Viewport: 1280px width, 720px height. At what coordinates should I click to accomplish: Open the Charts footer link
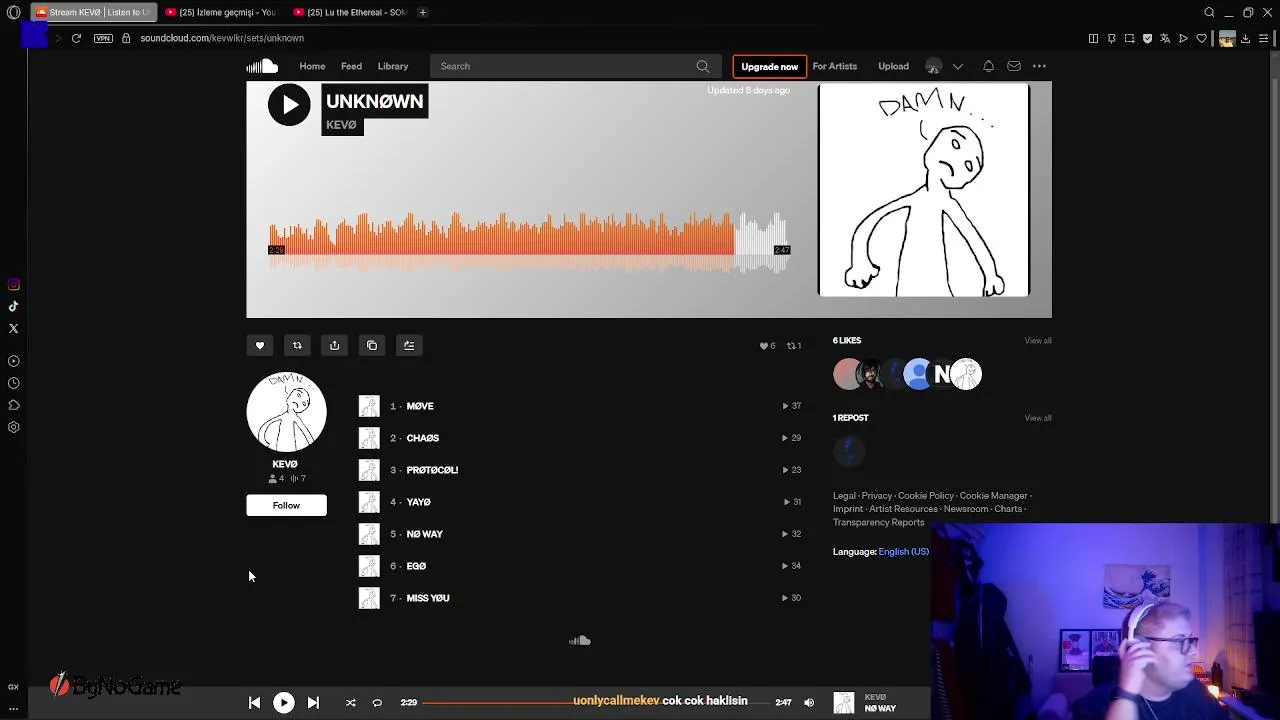pos(1008,509)
